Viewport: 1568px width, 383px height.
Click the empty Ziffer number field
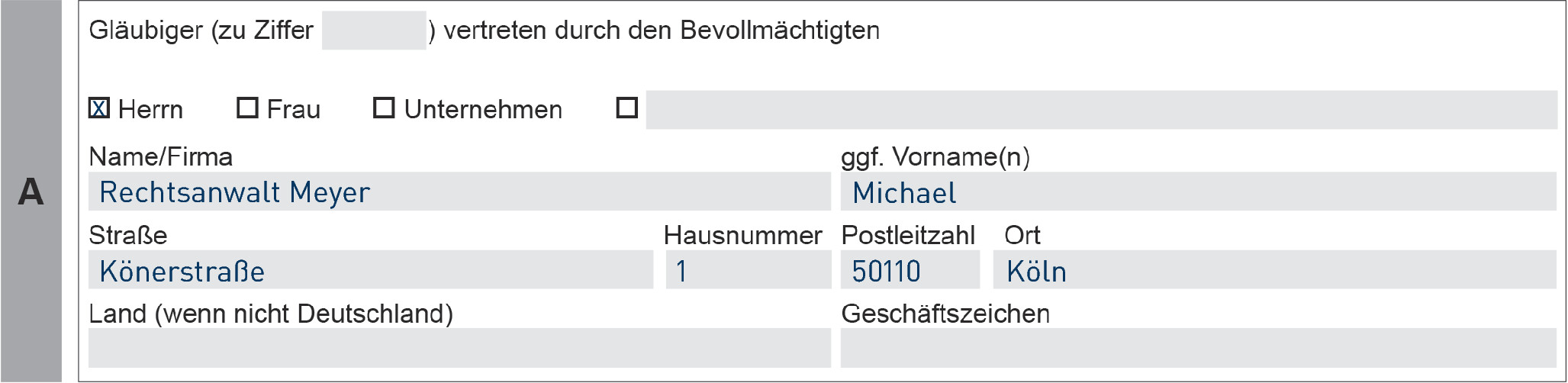point(374,31)
